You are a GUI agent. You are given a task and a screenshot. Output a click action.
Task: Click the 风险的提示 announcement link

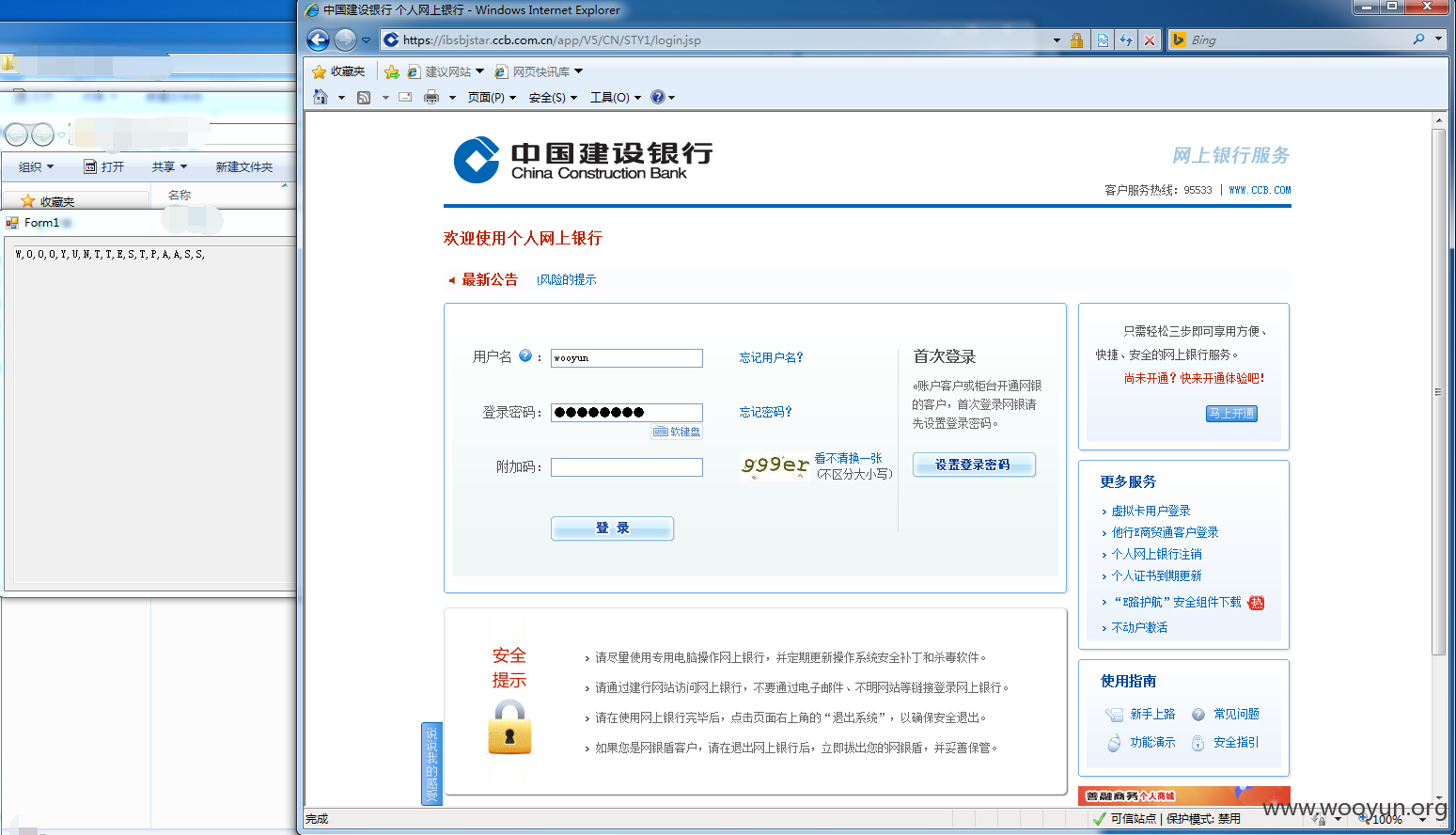pos(566,279)
